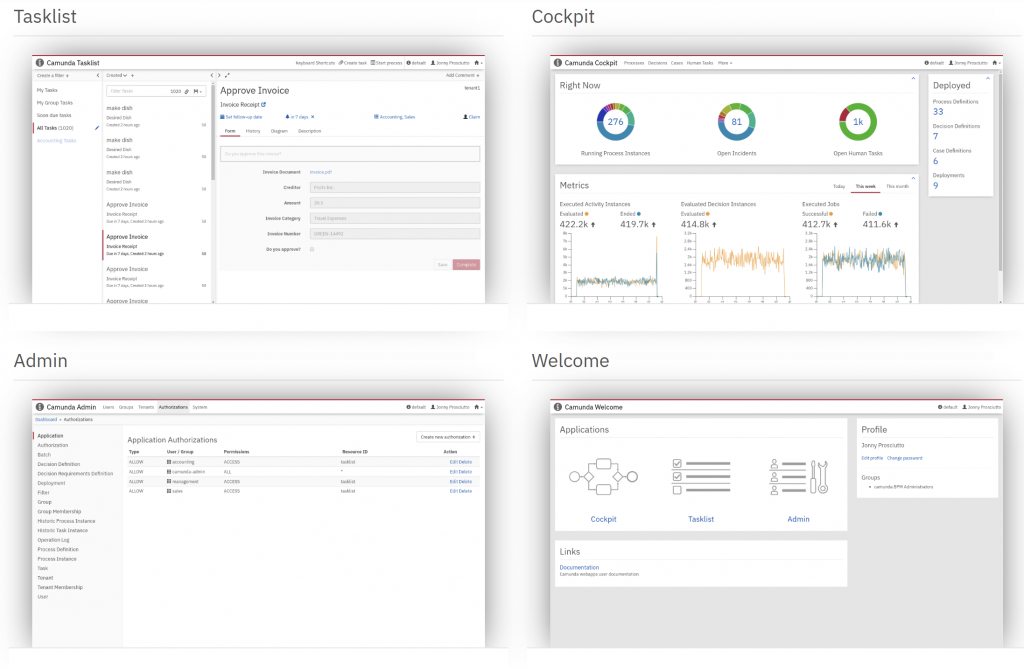Screen dimensions: 1024x667
Task: Open the invoice.pdf document link
Action: click(321, 172)
